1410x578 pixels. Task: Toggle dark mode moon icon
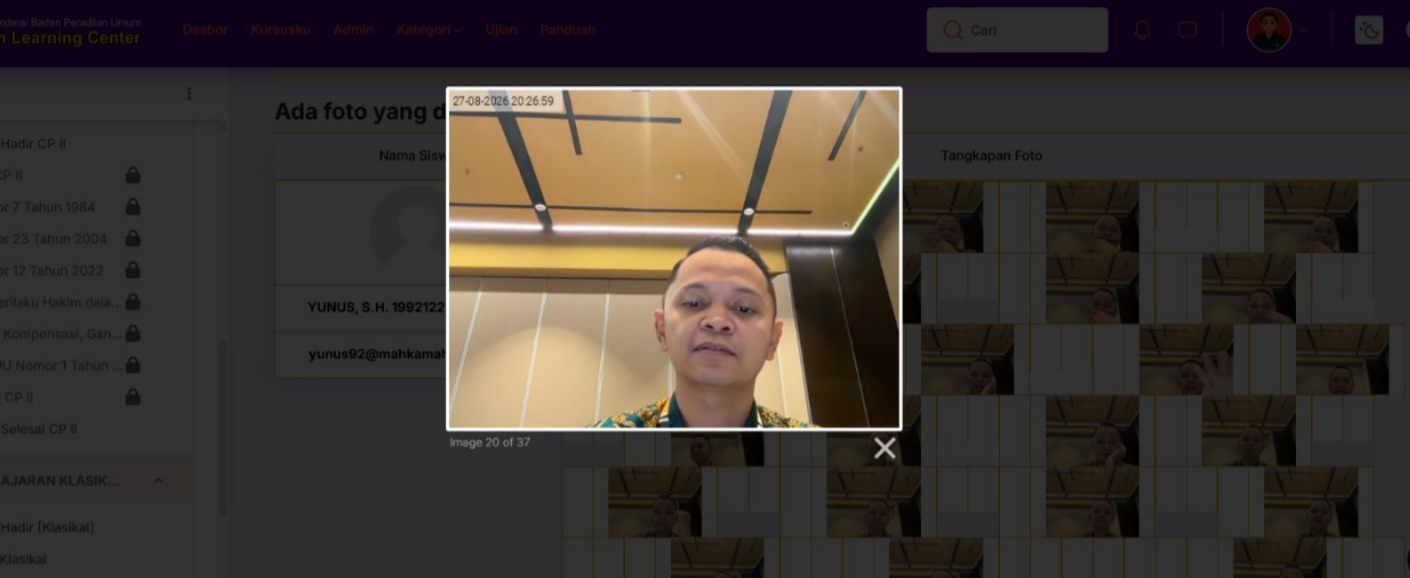[x=1369, y=30]
